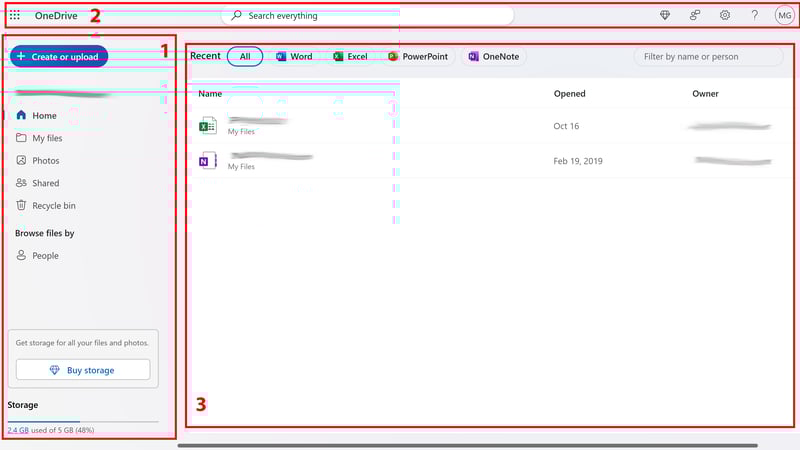Click the diamond icon in Buy storage
800x450 pixels.
coord(55,370)
